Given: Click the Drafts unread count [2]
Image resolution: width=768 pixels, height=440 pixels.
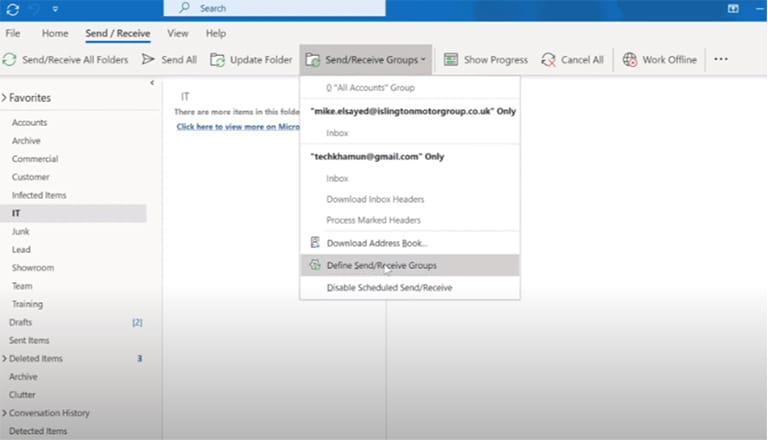Looking at the screenshot, I should pos(137,322).
